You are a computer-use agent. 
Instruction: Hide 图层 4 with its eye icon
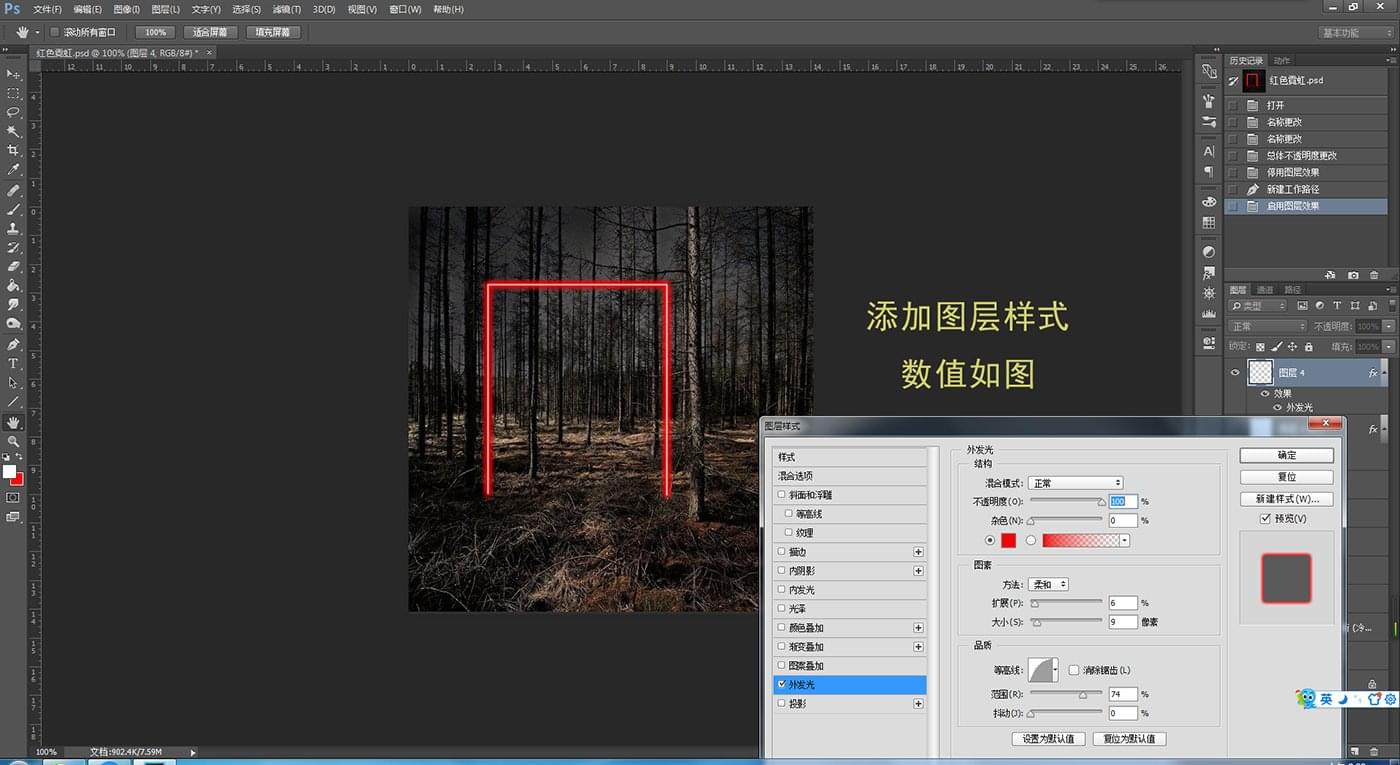(x=1235, y=372)
